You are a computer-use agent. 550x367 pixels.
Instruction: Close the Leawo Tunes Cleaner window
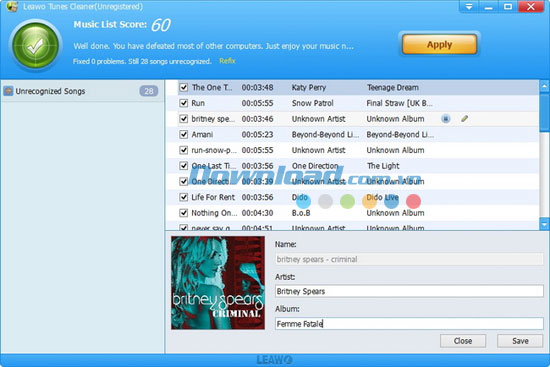[531, 6]
